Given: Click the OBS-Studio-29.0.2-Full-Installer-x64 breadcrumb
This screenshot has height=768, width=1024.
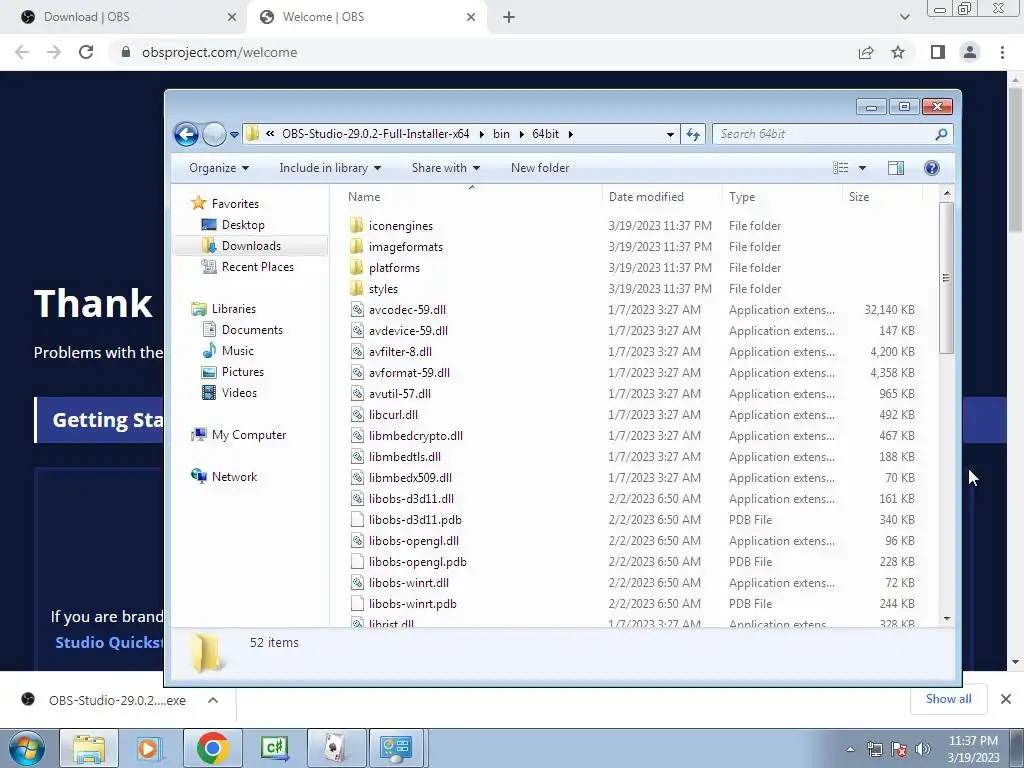Looking at the screenshot, I should (x=376, y=134).
